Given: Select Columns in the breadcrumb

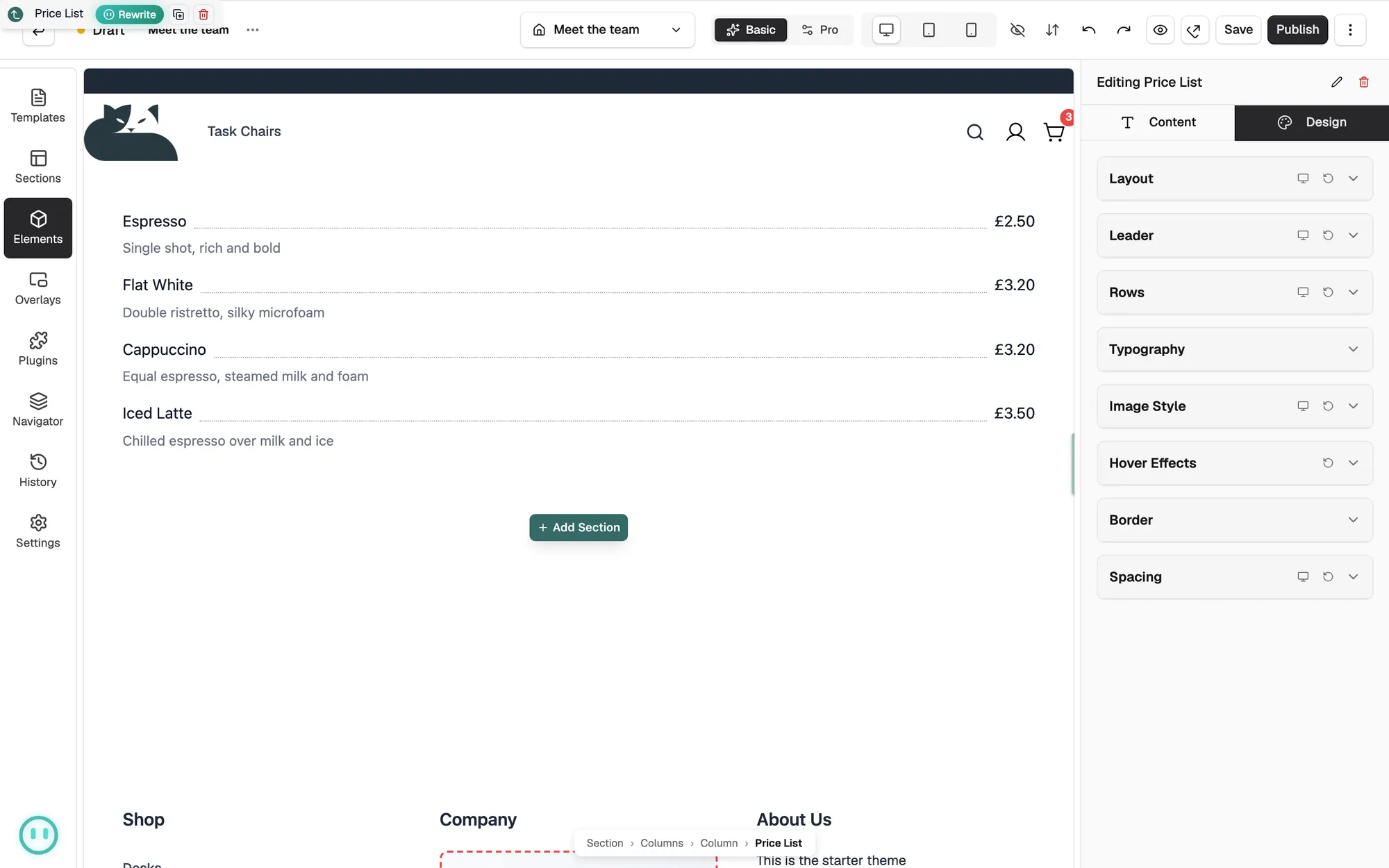Looking at the screenshot, I should tap(662, 843).
